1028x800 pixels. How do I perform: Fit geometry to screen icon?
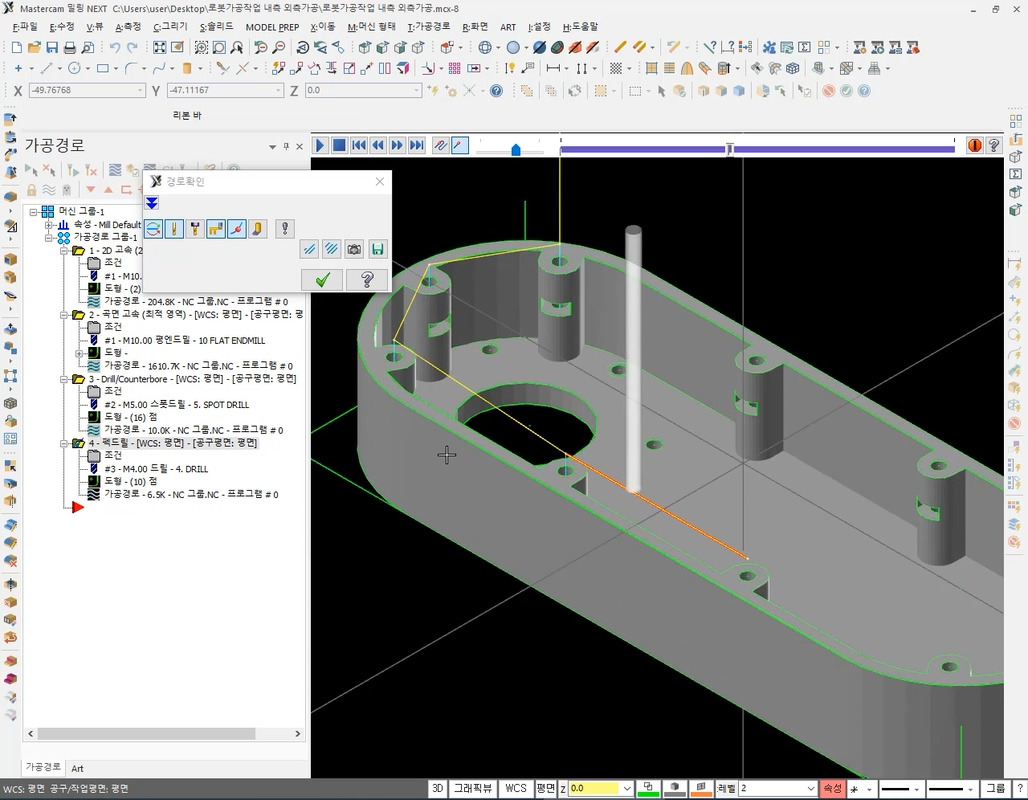[x=159, y=47]
